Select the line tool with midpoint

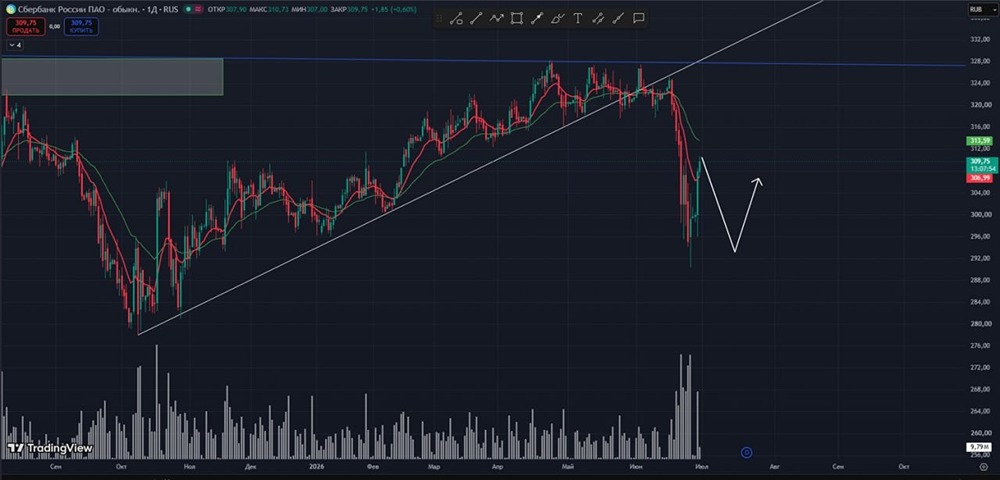point(537,19)
